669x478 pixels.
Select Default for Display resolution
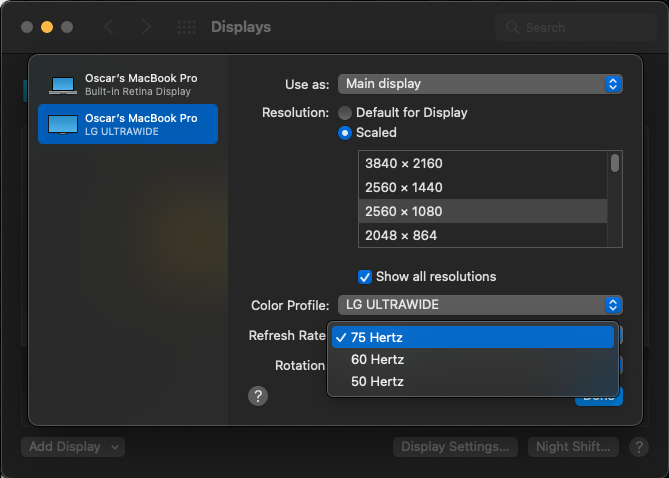click(345, 113)
